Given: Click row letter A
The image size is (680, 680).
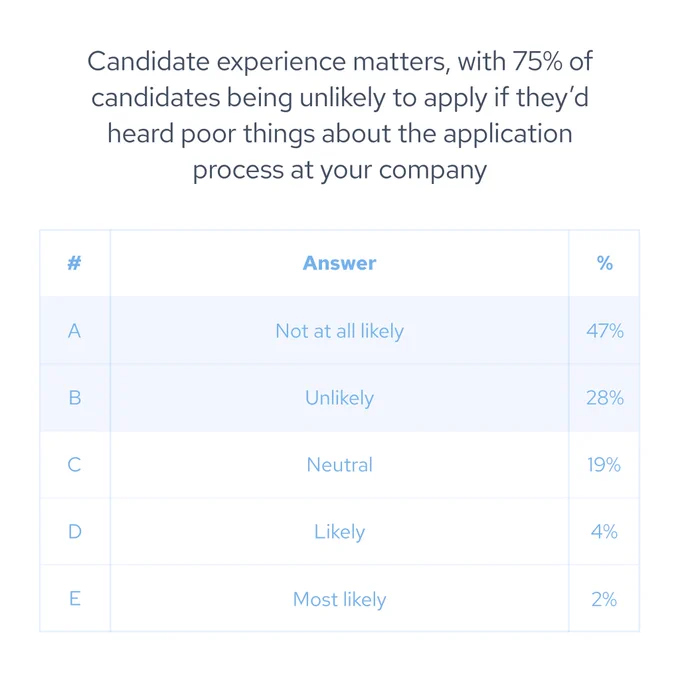Looking at the screenshot, I should (x=74, y=331).
